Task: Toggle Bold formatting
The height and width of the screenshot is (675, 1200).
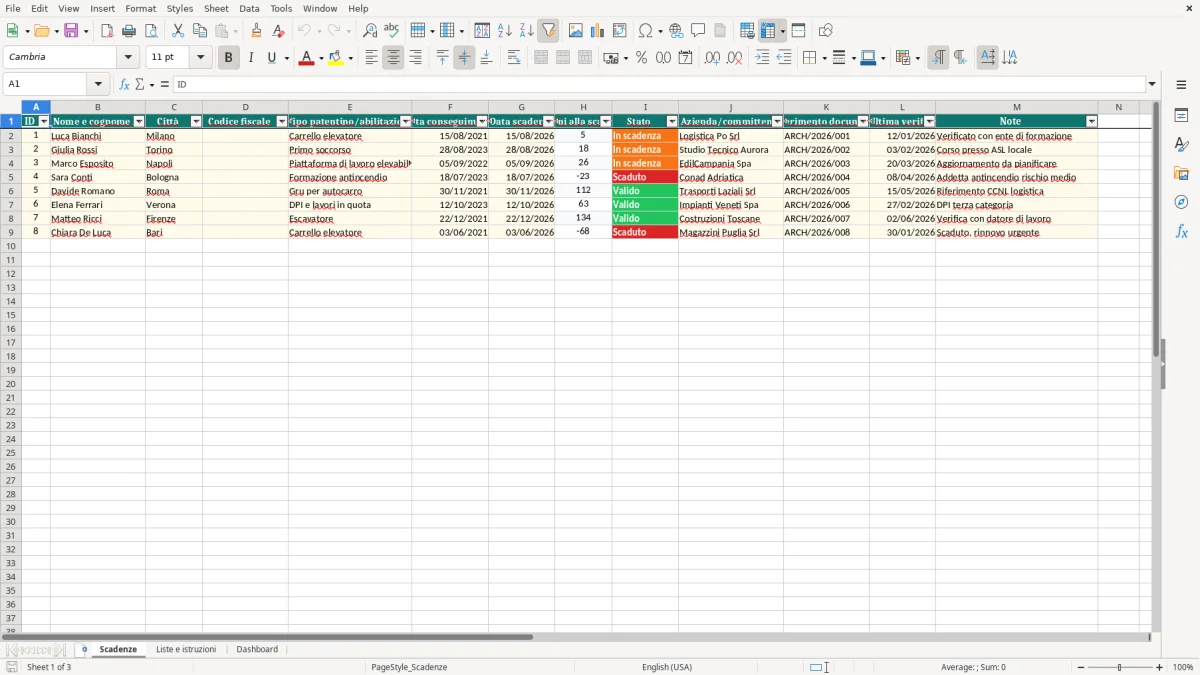Action: tap(228, 58)
